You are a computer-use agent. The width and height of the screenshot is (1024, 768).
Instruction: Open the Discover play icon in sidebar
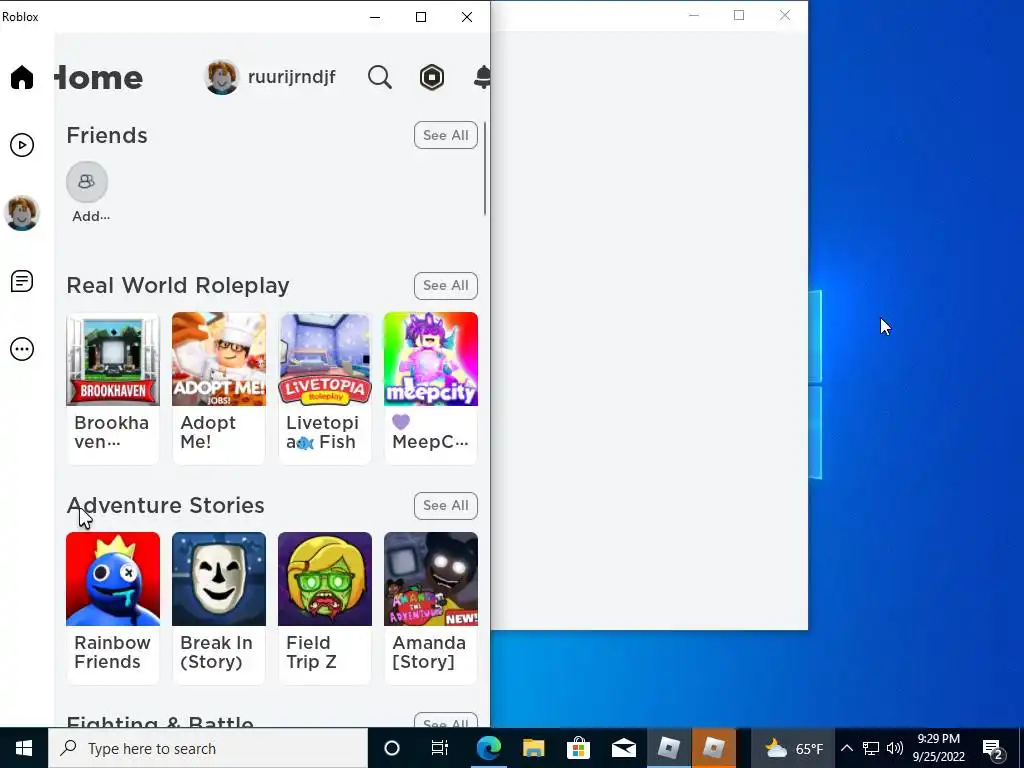pyautogui.click(x=22, y=145)
